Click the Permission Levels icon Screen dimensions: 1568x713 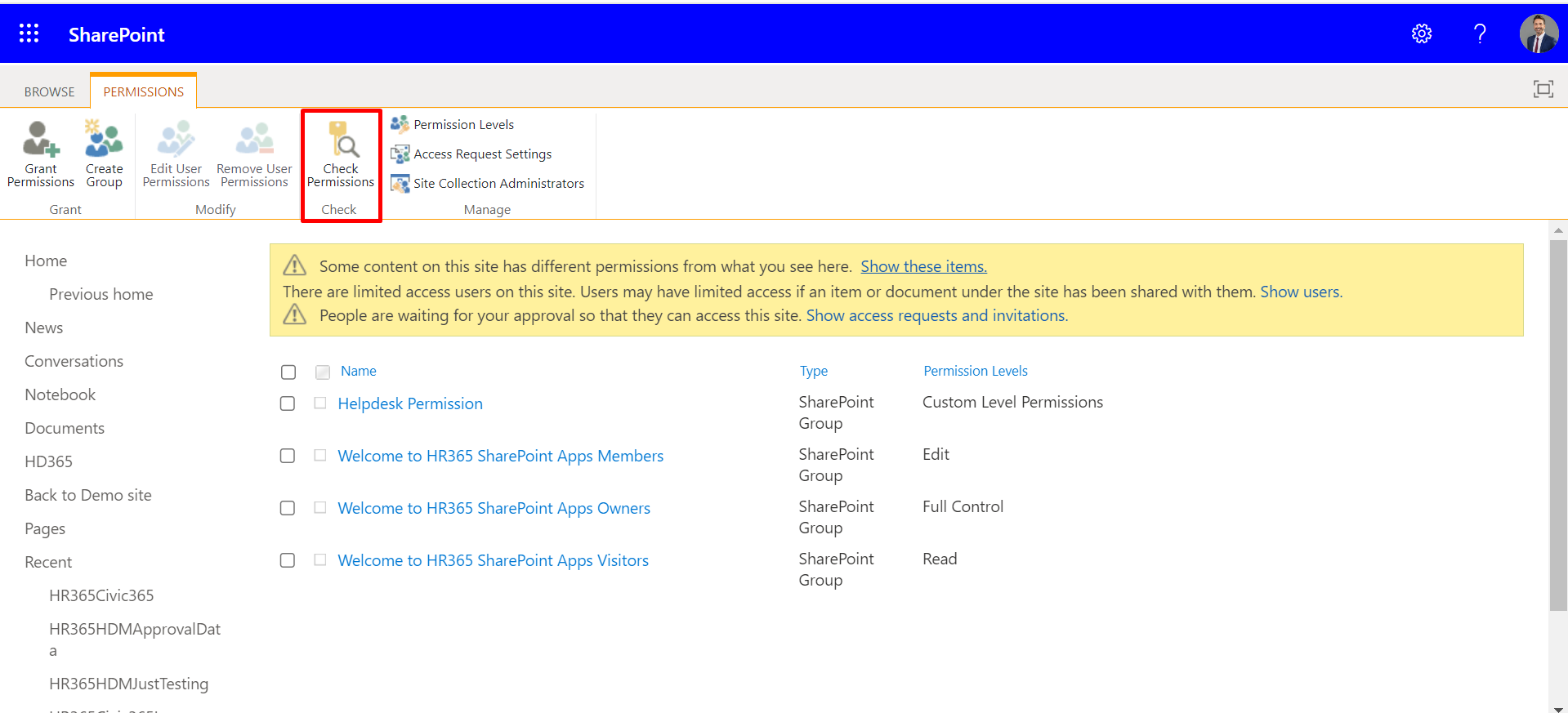tap(400, 124)
